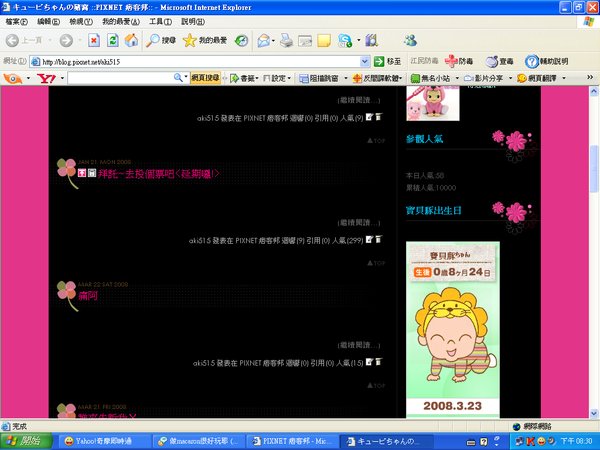Click the 無名小站 toolbar button

pyautogui.click(x=430, y=78)
